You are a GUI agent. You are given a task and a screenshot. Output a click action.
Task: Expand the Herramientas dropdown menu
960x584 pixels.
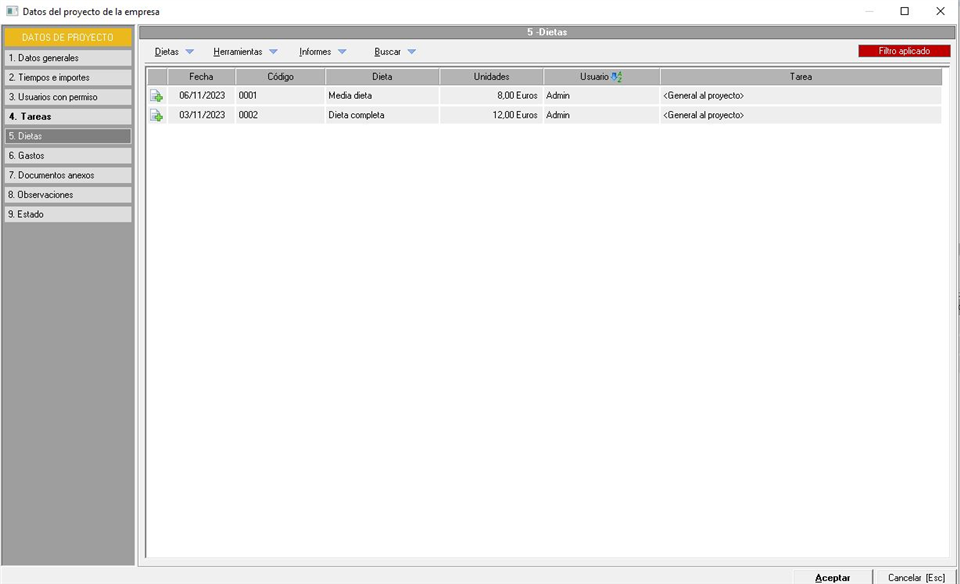[245, 52]
